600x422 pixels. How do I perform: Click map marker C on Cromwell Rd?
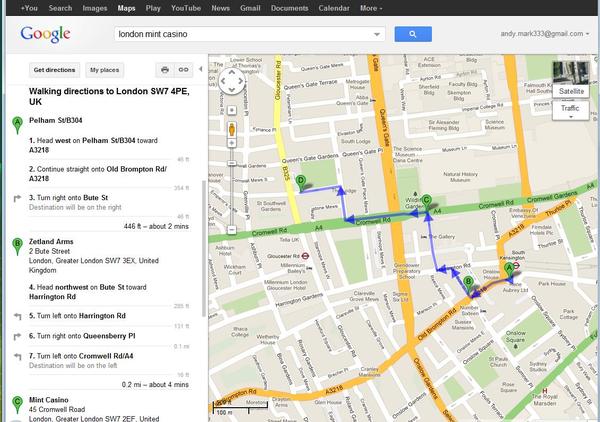tap(426, 203)
